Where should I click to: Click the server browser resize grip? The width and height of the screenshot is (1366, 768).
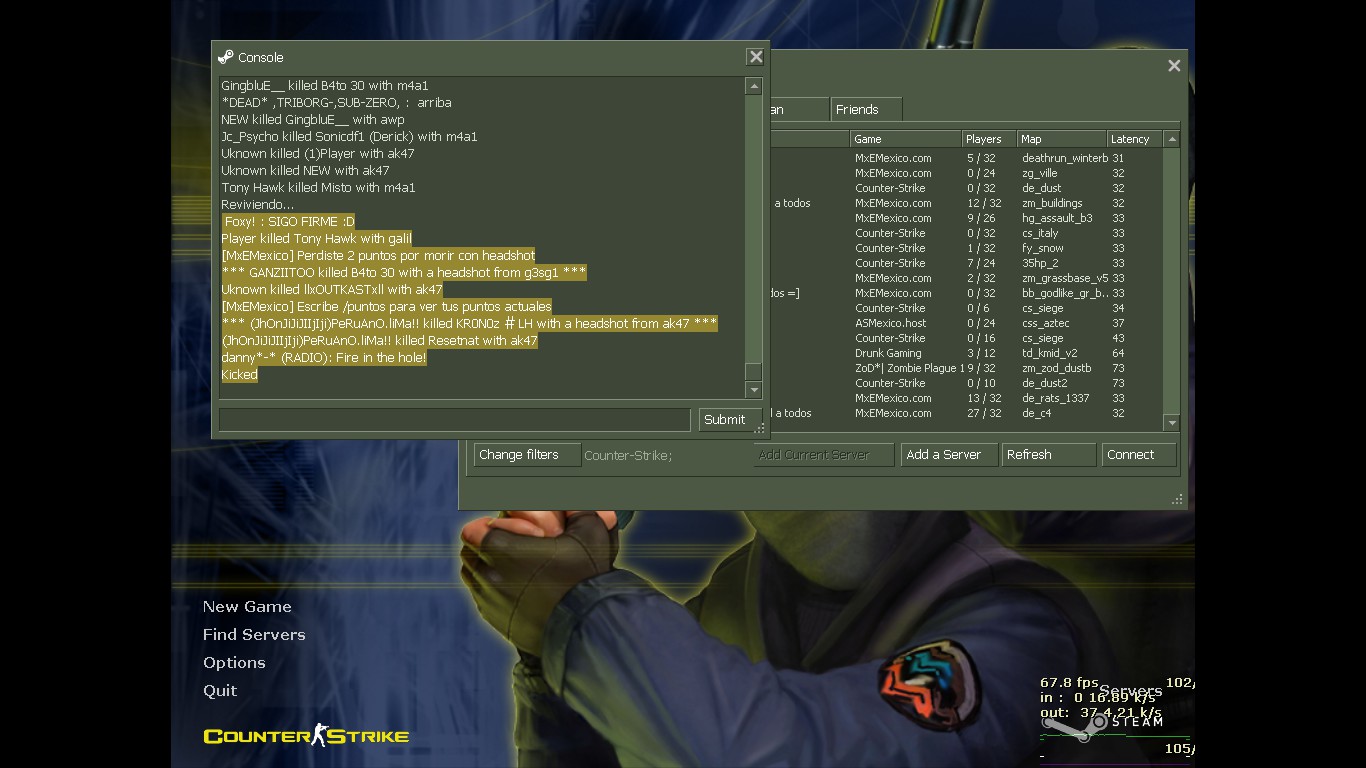1178,499
